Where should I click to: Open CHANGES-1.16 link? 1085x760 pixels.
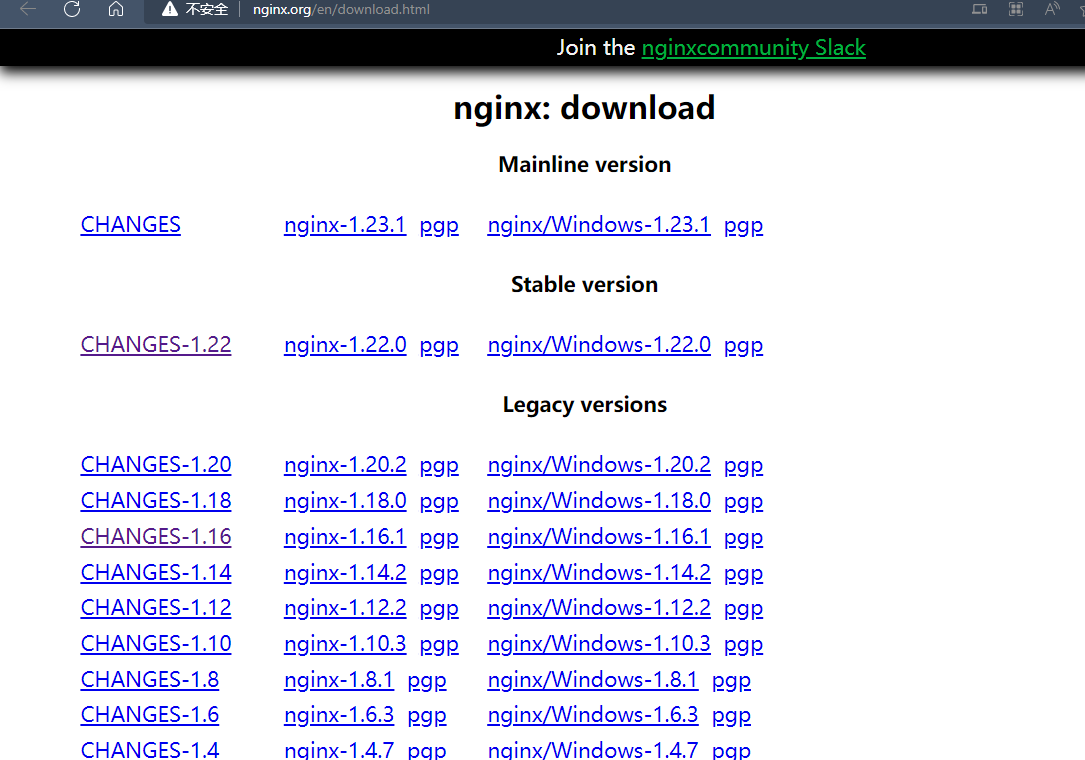pyautogui.click(x=156, y=536)
